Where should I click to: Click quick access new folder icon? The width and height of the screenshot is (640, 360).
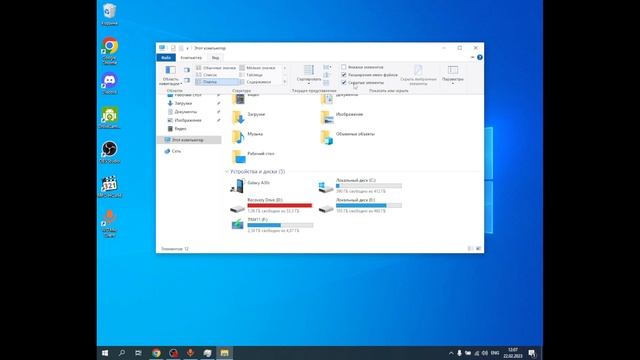tap(181, 48)
